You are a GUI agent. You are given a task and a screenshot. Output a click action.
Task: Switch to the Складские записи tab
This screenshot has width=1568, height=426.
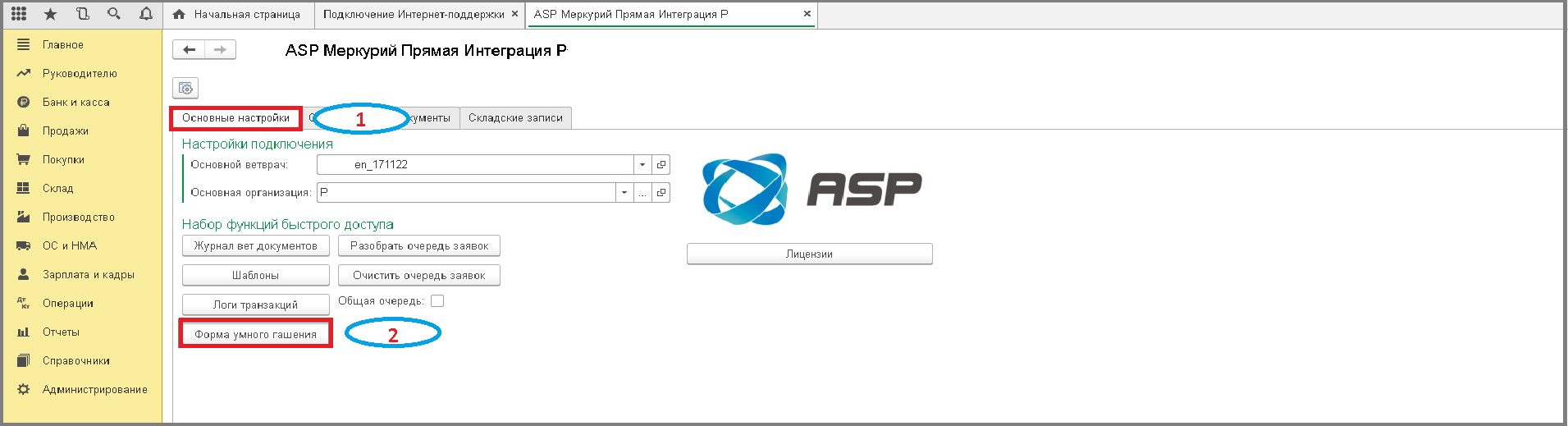tap(515, 118)
